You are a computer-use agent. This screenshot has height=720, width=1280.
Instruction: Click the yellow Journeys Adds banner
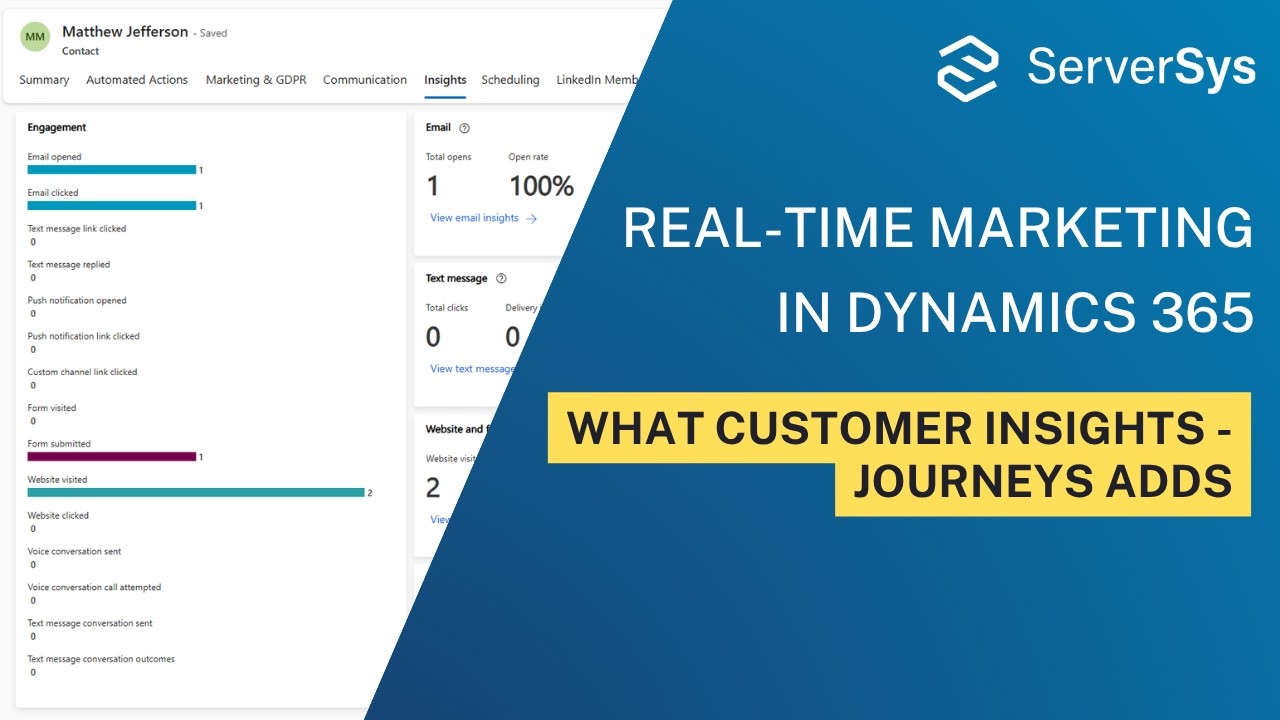[x=1043, y=483]
